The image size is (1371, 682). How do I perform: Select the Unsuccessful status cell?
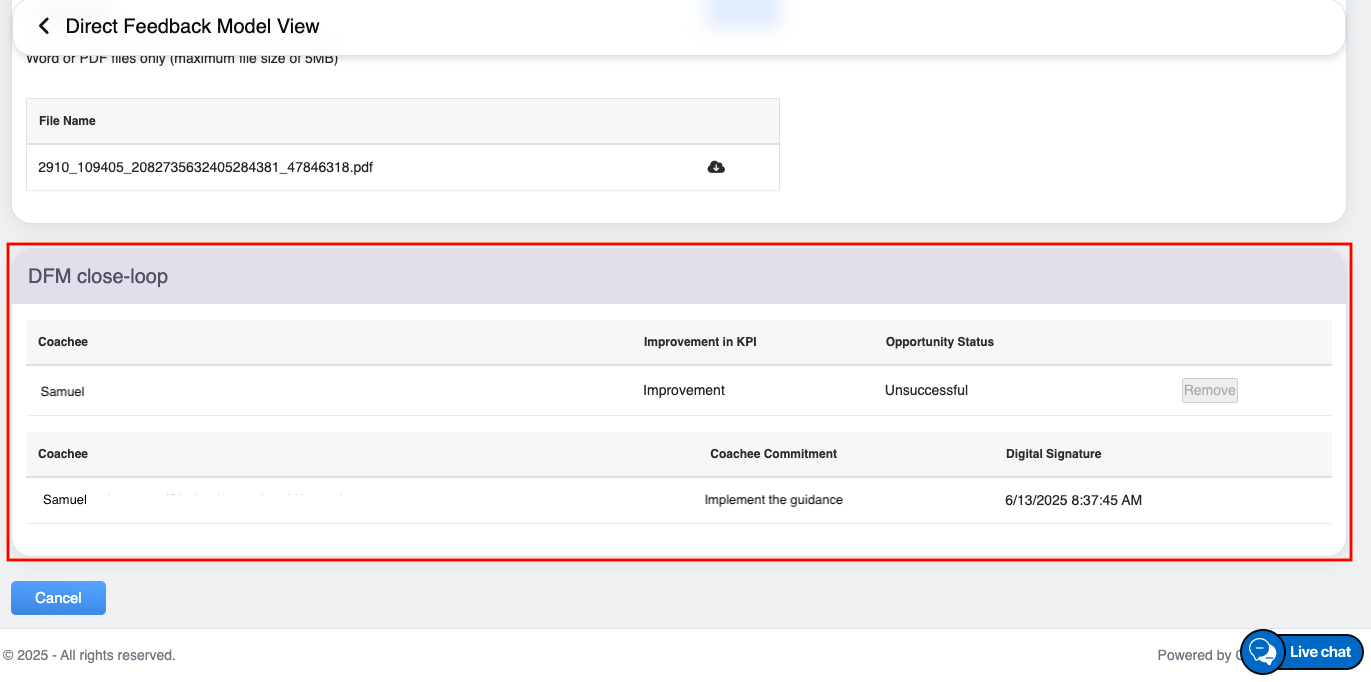[926, 390]
